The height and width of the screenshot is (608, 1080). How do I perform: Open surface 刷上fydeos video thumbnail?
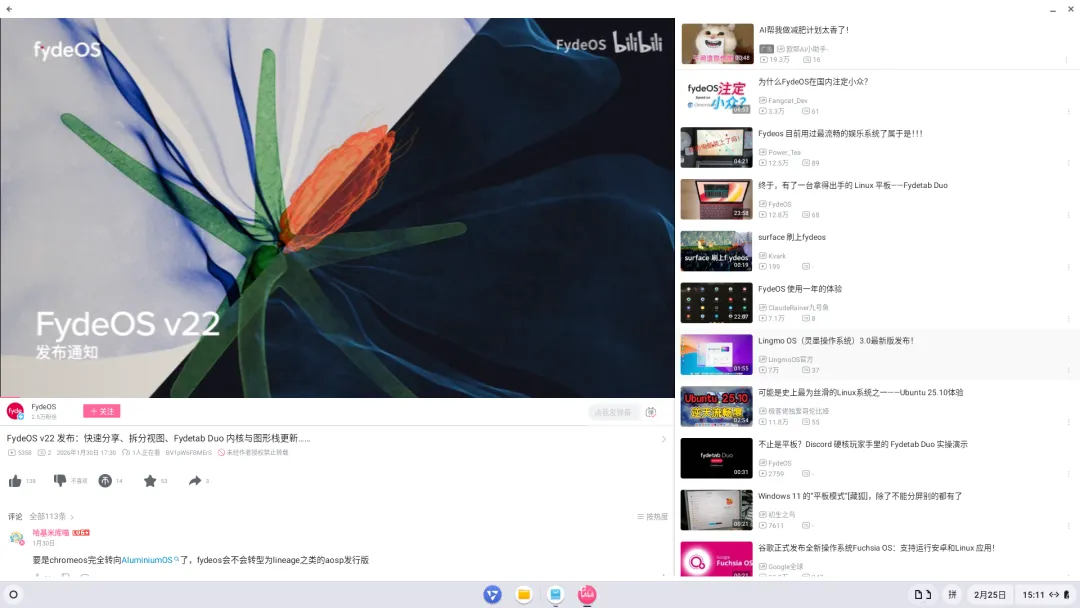tap(717, 251)
